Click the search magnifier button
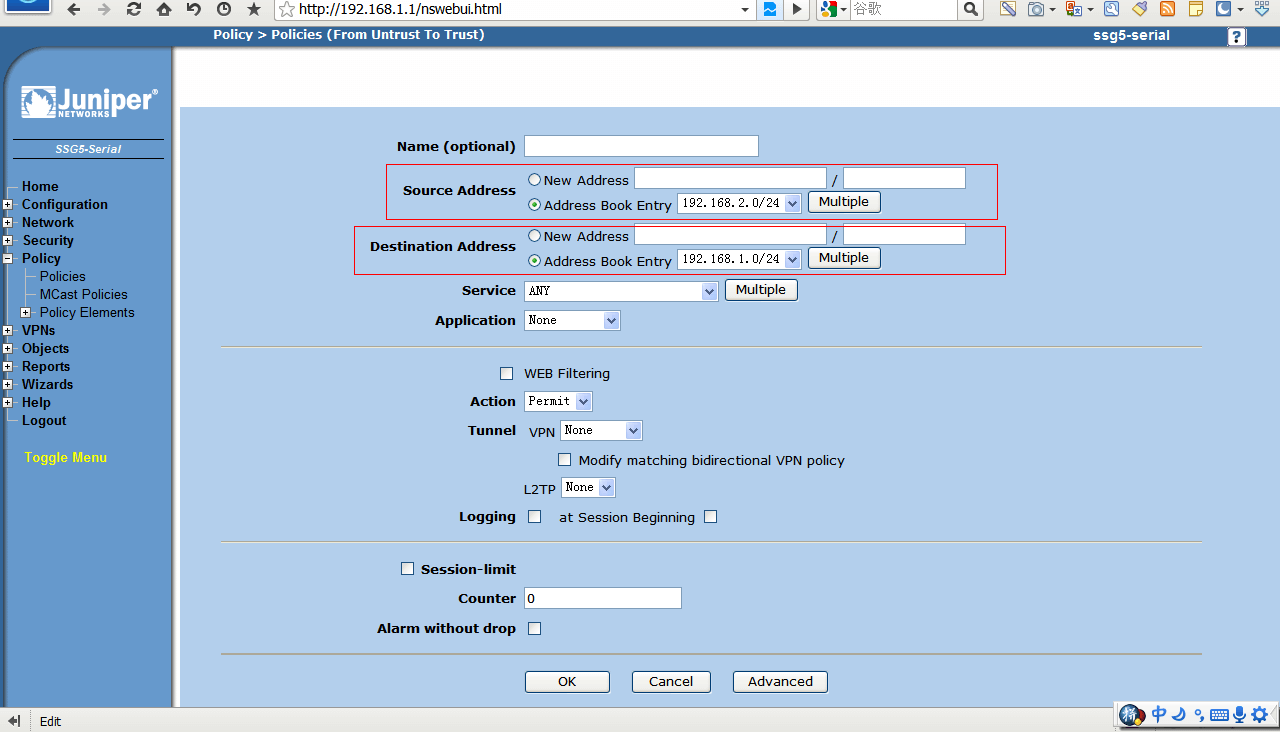 point(970,9)
